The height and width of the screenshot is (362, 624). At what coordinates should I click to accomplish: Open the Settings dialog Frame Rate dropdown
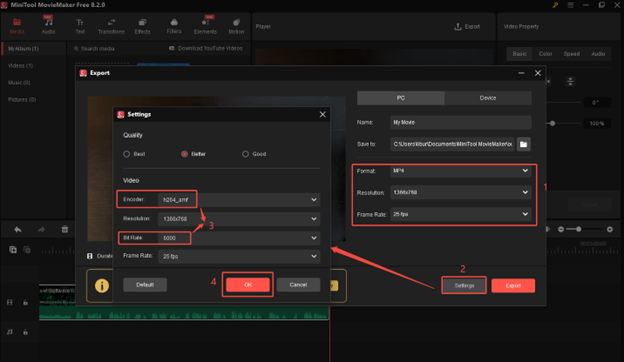pyautogui.click(x=239, y=257)
